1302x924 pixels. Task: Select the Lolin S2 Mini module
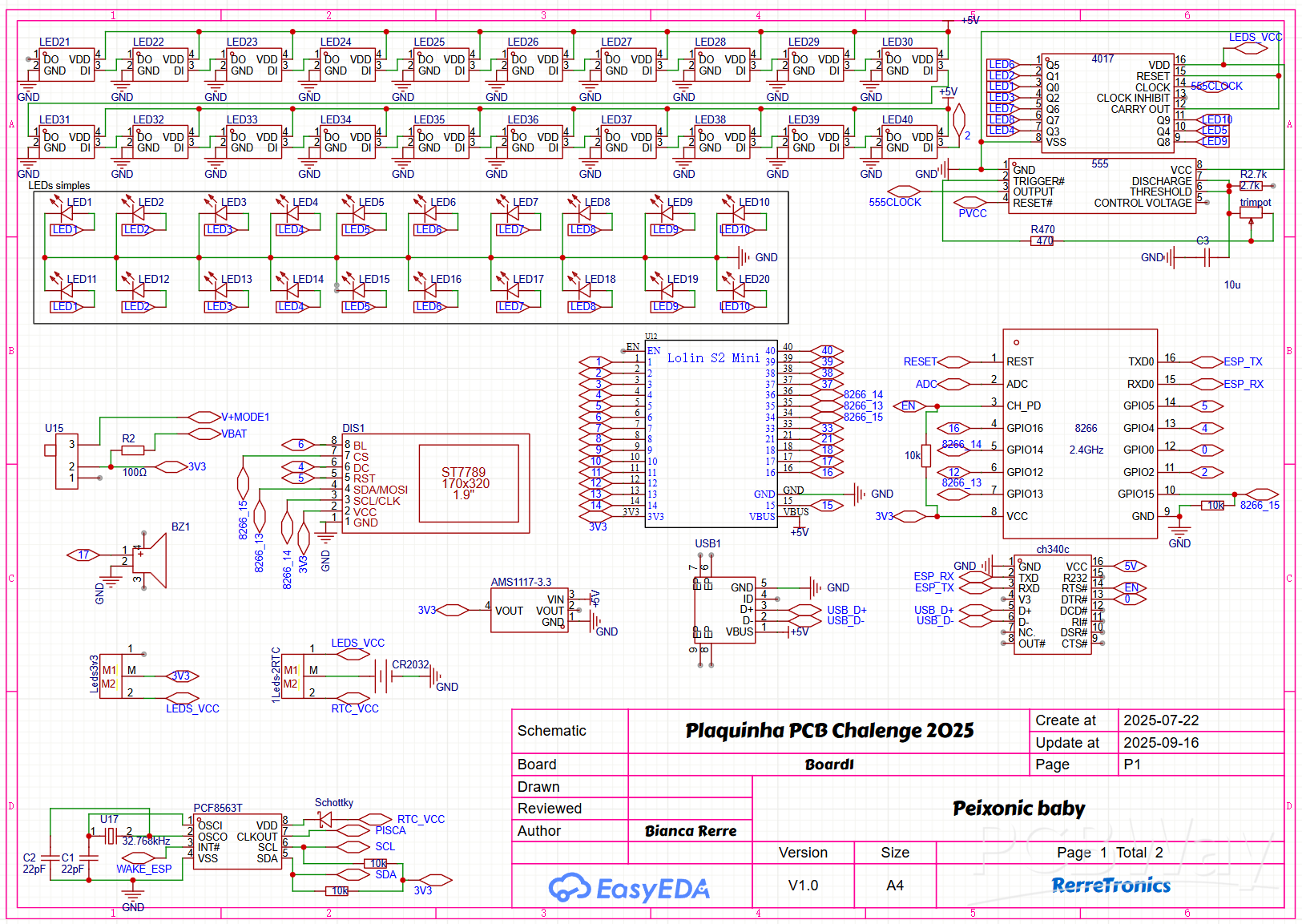click(711, 433)
